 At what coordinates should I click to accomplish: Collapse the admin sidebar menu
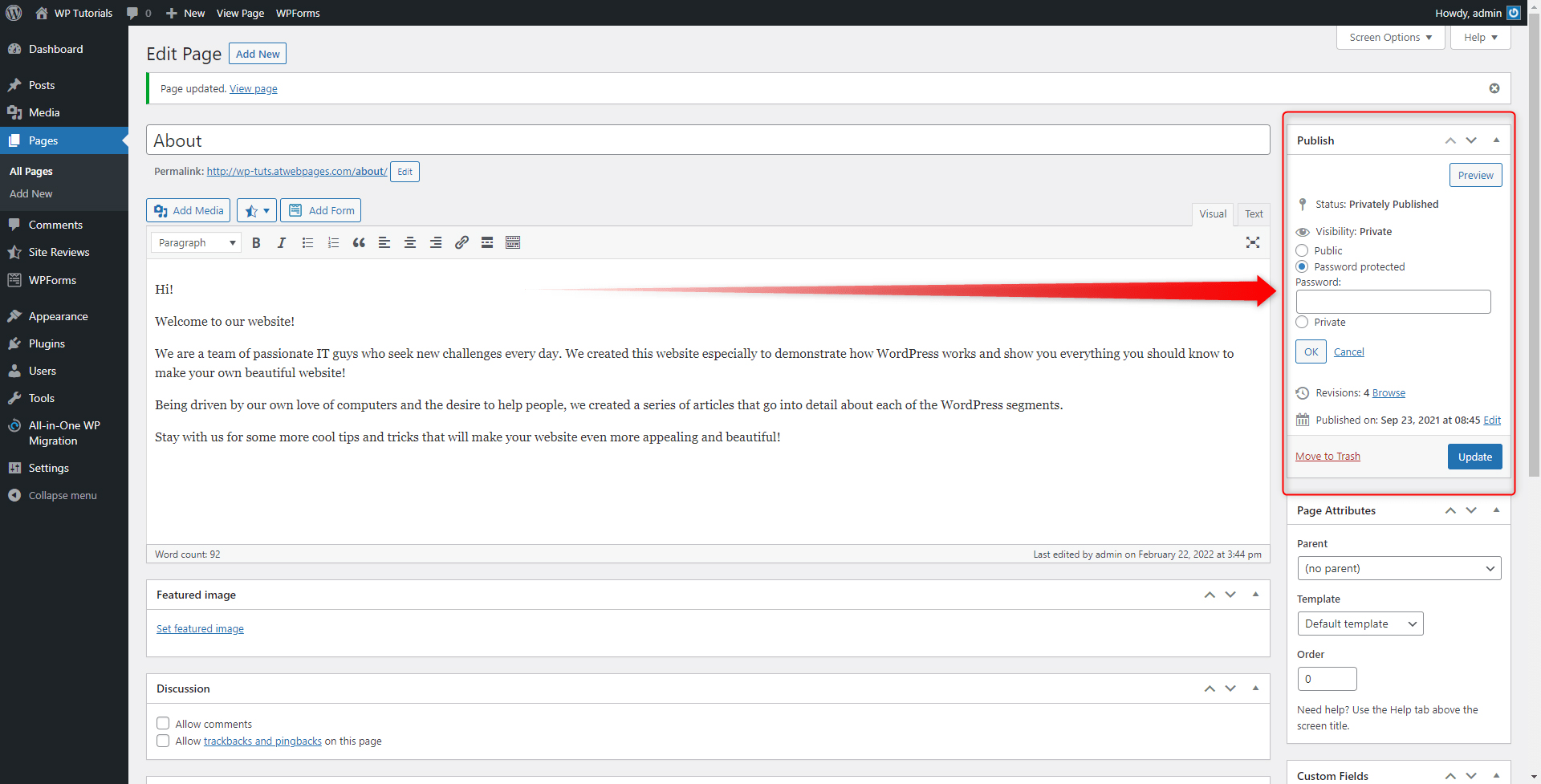[64, 495]
